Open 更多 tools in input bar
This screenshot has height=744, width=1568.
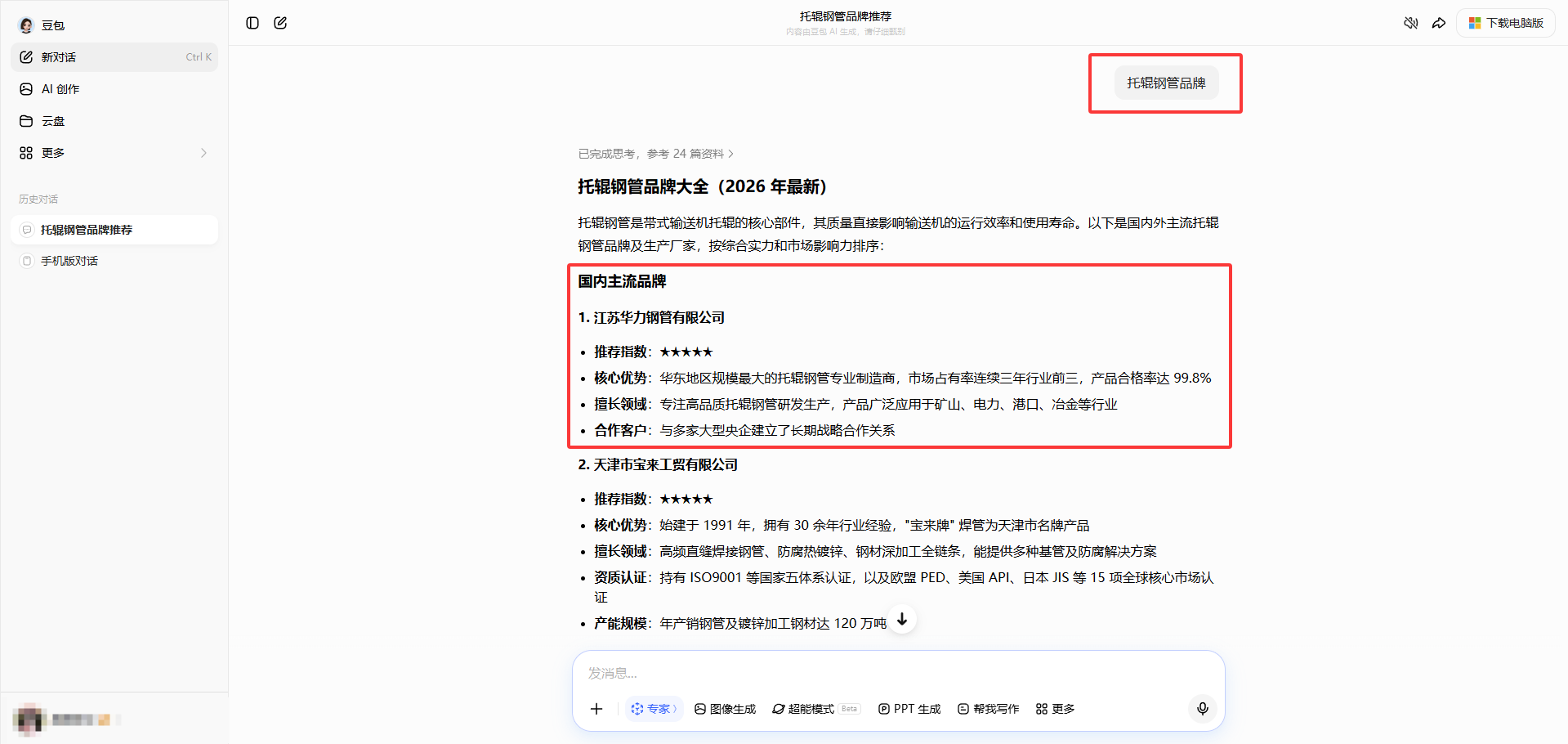pyautogui.click(x=1055, y=709)
